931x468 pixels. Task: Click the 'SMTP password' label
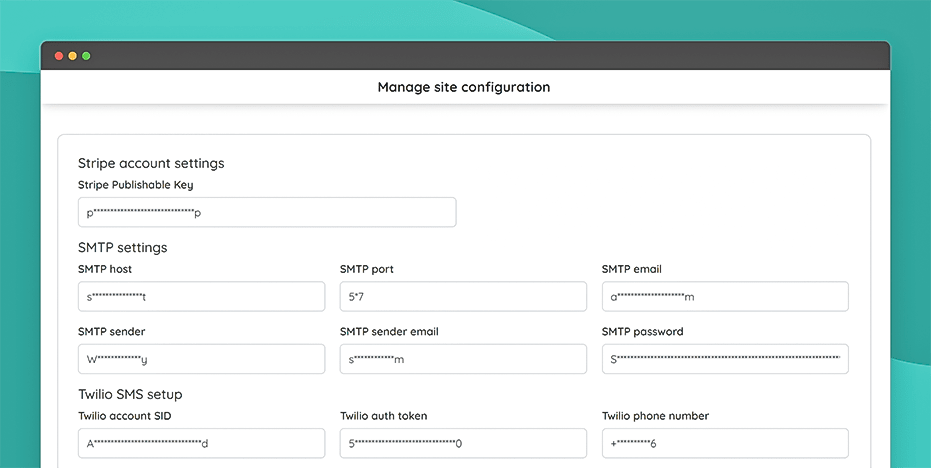pyautogui.click(x=642, y=331)
